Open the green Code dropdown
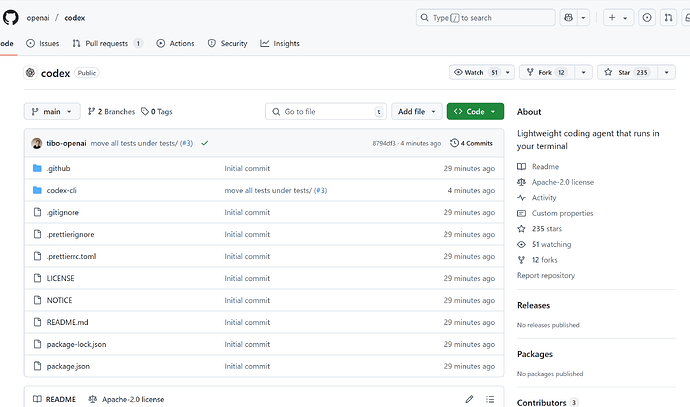The height and width of the screenshot is (407, 690). [475, 112]
